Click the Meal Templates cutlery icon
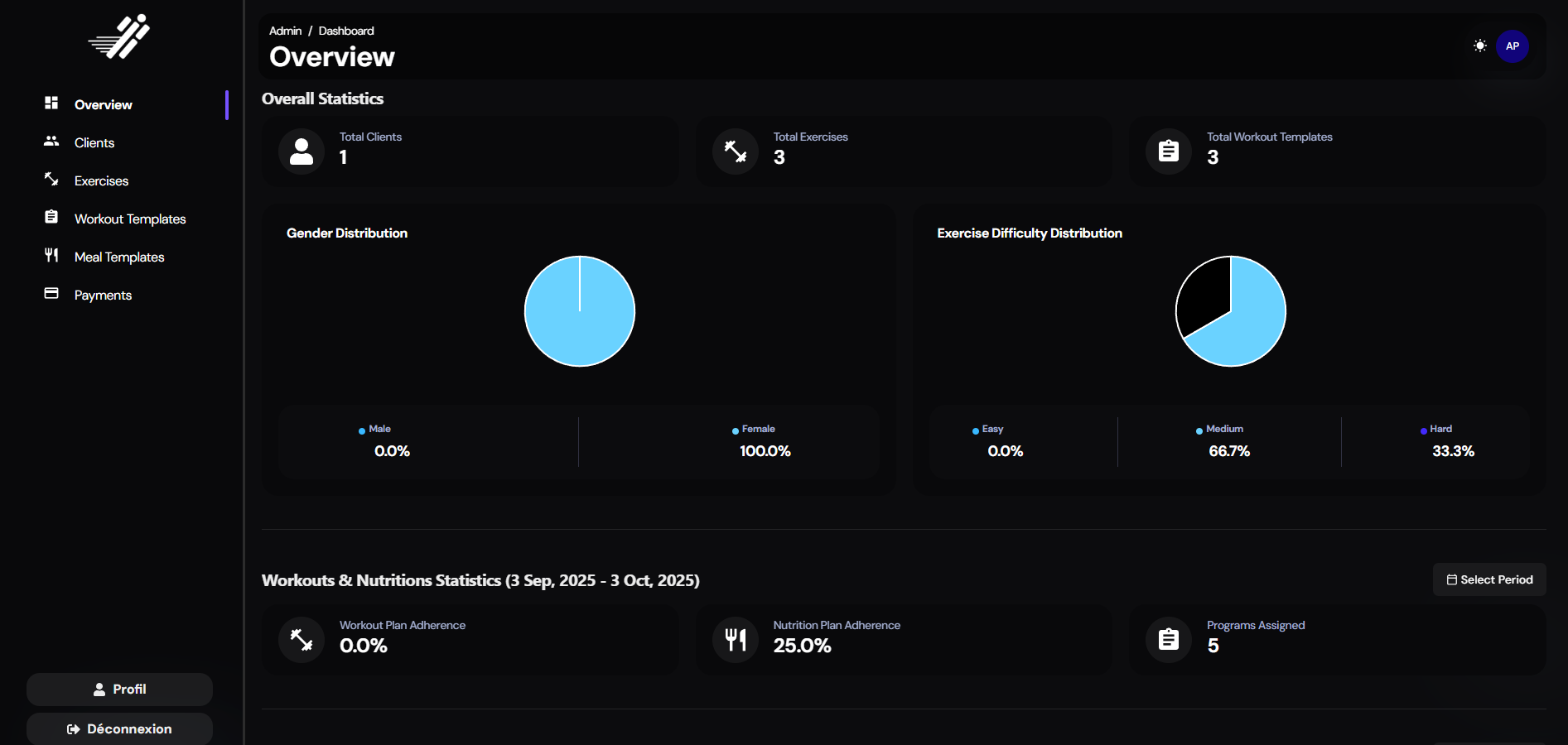This screenshot has height=745, width=1568. coord(51,255)
